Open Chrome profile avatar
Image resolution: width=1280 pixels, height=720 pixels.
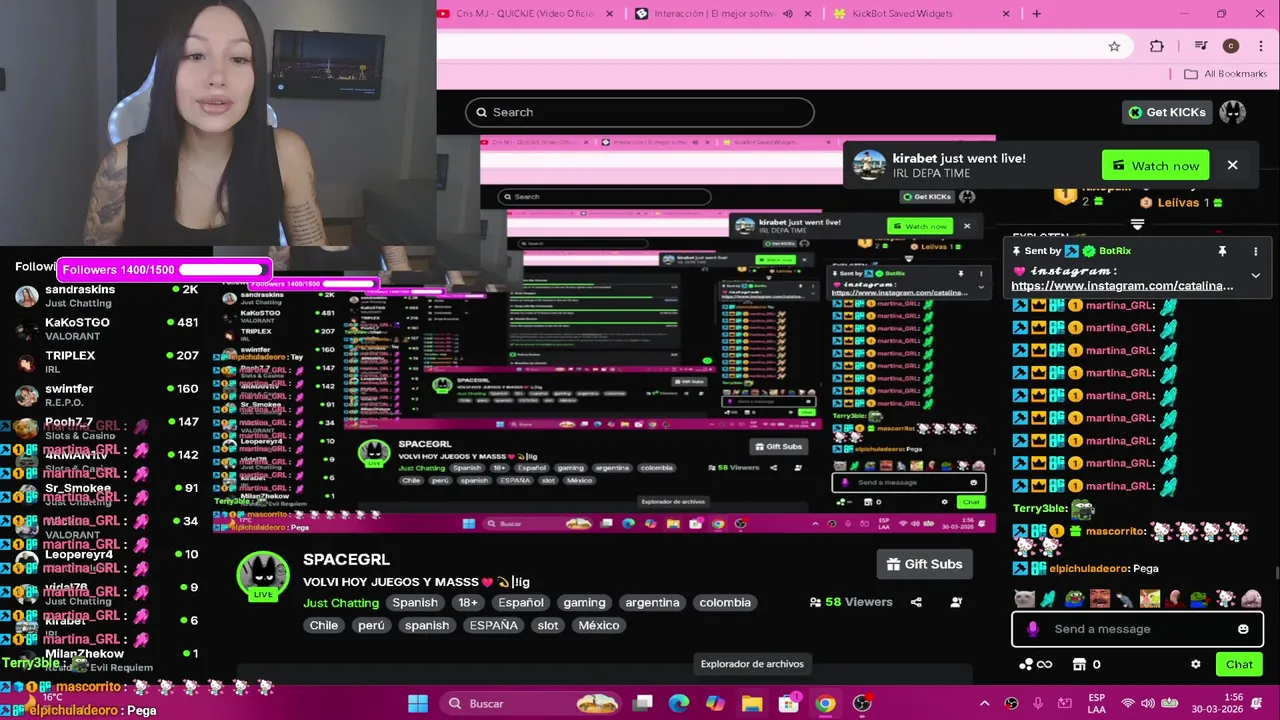coord(1231,46)
